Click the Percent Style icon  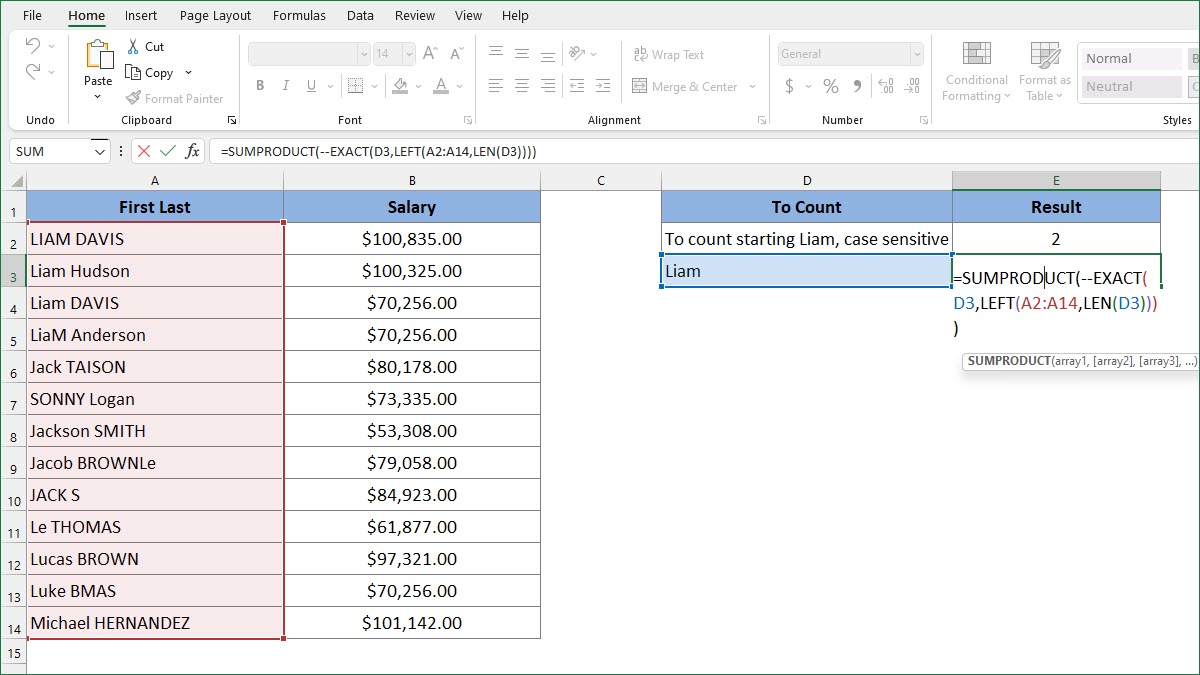tap(830, 86)
